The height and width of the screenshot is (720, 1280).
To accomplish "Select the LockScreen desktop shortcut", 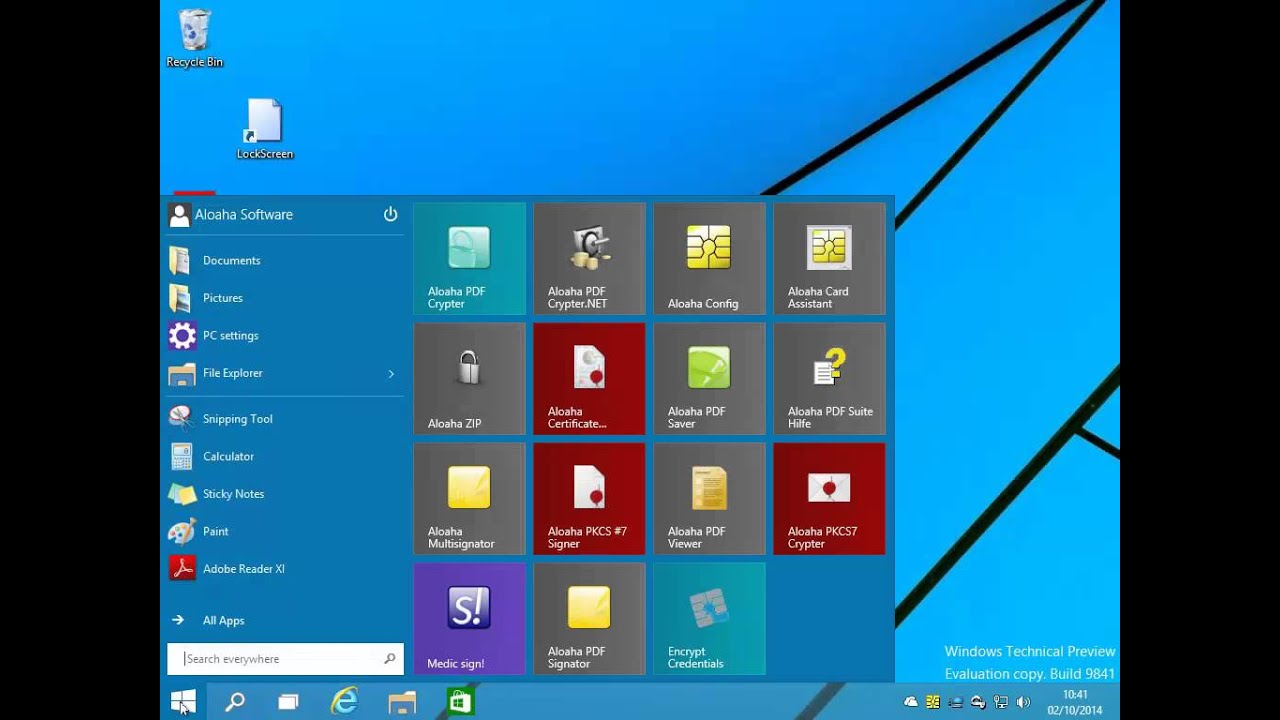I will [265, 129].
